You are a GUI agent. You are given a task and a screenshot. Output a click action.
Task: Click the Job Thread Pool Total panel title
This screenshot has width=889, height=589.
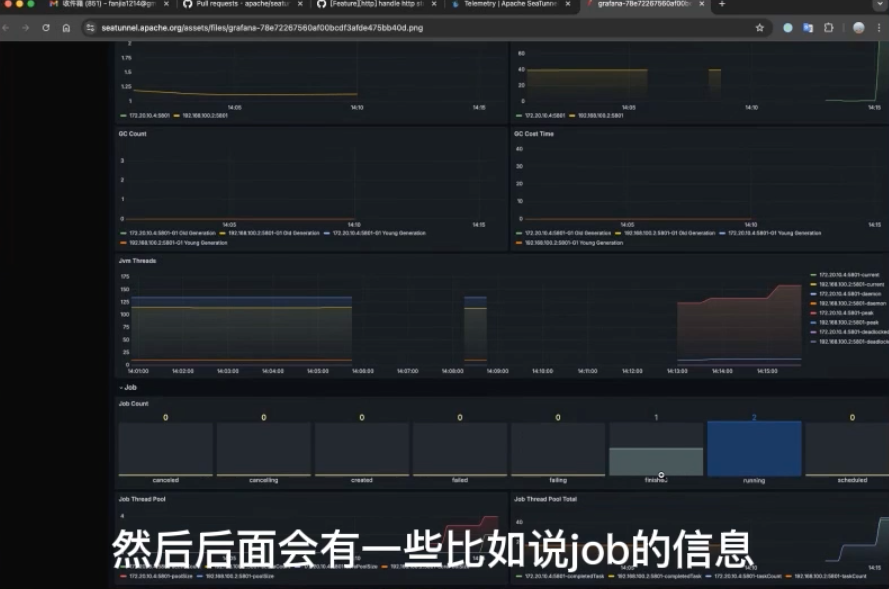click(545, 499)
